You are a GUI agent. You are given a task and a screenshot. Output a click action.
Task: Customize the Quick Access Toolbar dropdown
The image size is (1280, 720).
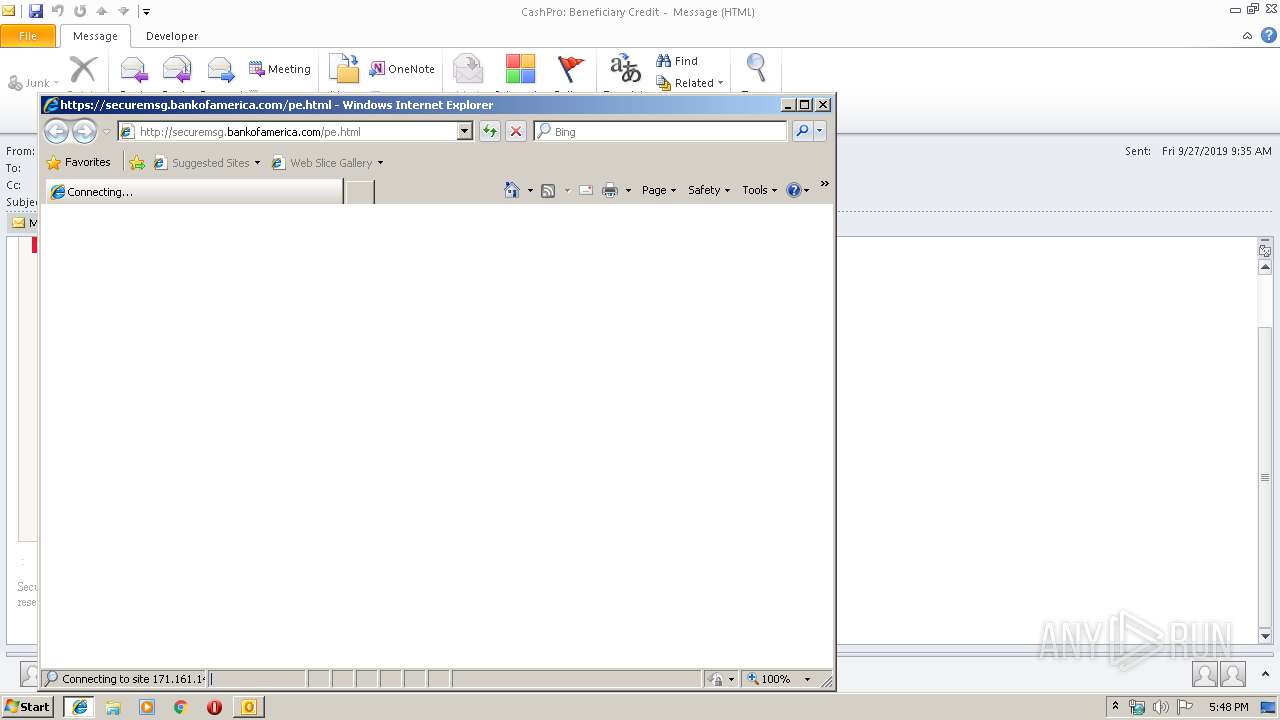(x=146, y=12)
